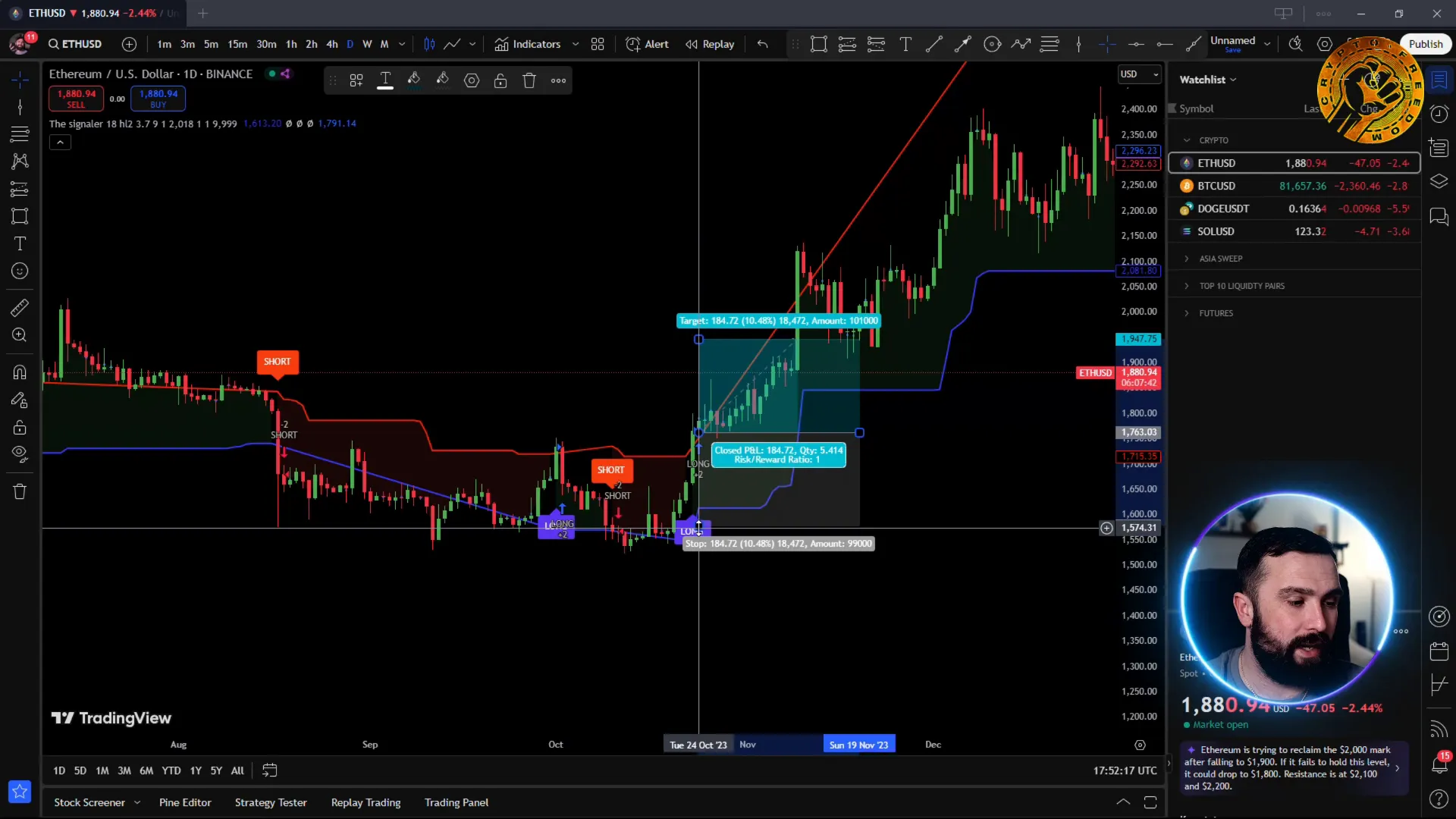This screenshot has height=819, width=1456.
Task: Open drawing settings in floating toolbar
Action: 472,80
